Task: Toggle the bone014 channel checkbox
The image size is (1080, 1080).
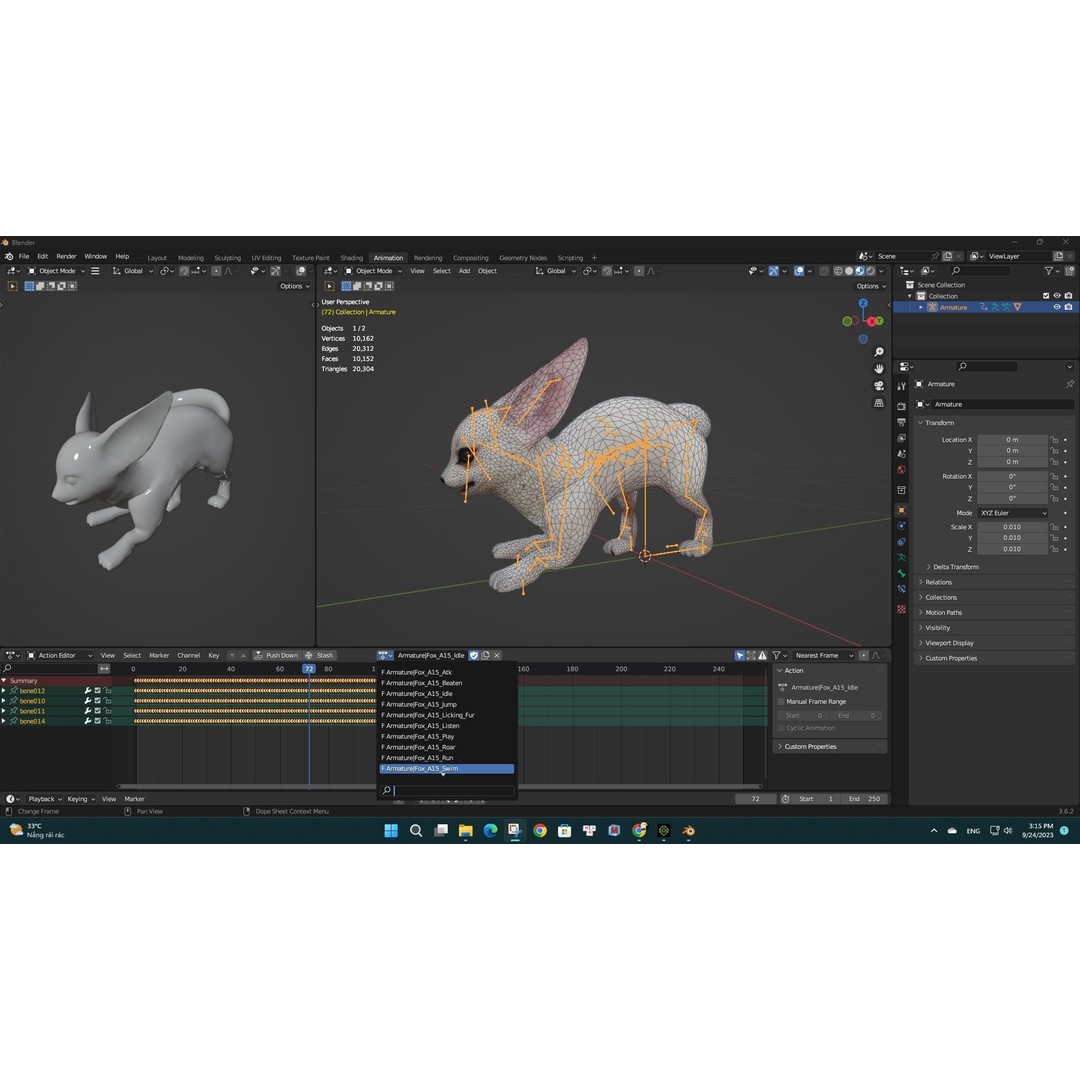Action: 97,721
